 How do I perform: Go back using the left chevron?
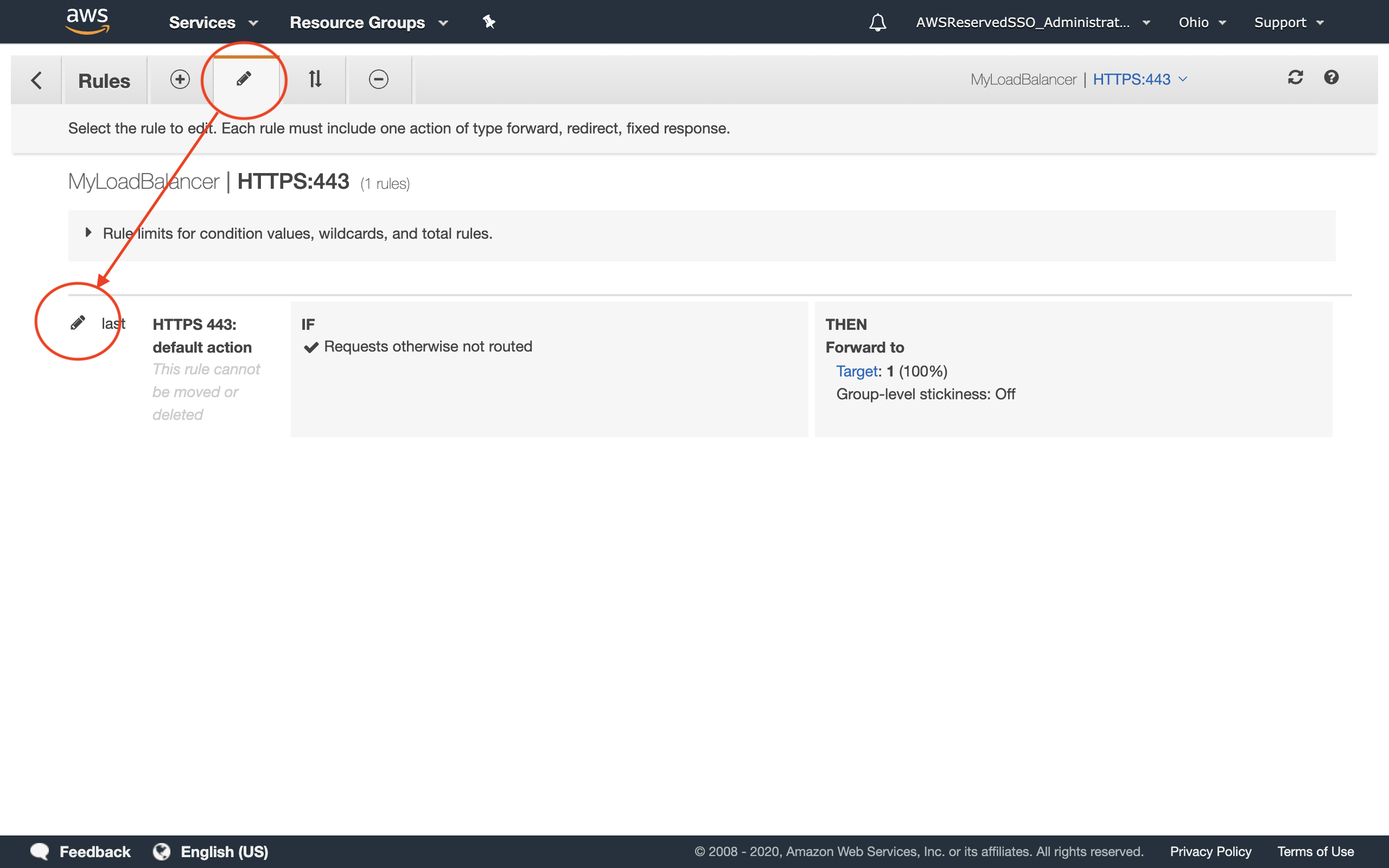click(37, 80)
